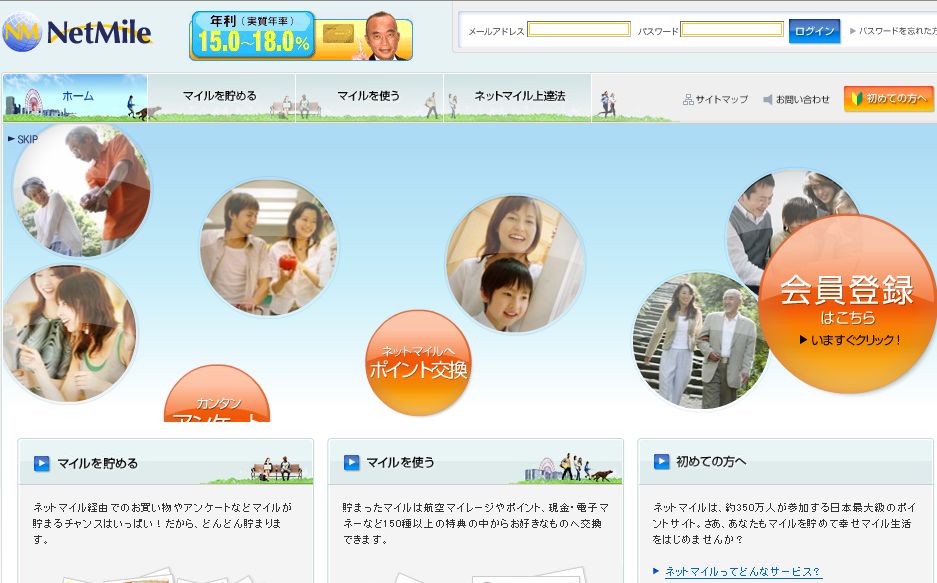Image resolution: width=937 pixels, height=583 pixels.
Task: Click the beginner leaf mark on 初めての方へ button
Action: [x=856, y=99]
